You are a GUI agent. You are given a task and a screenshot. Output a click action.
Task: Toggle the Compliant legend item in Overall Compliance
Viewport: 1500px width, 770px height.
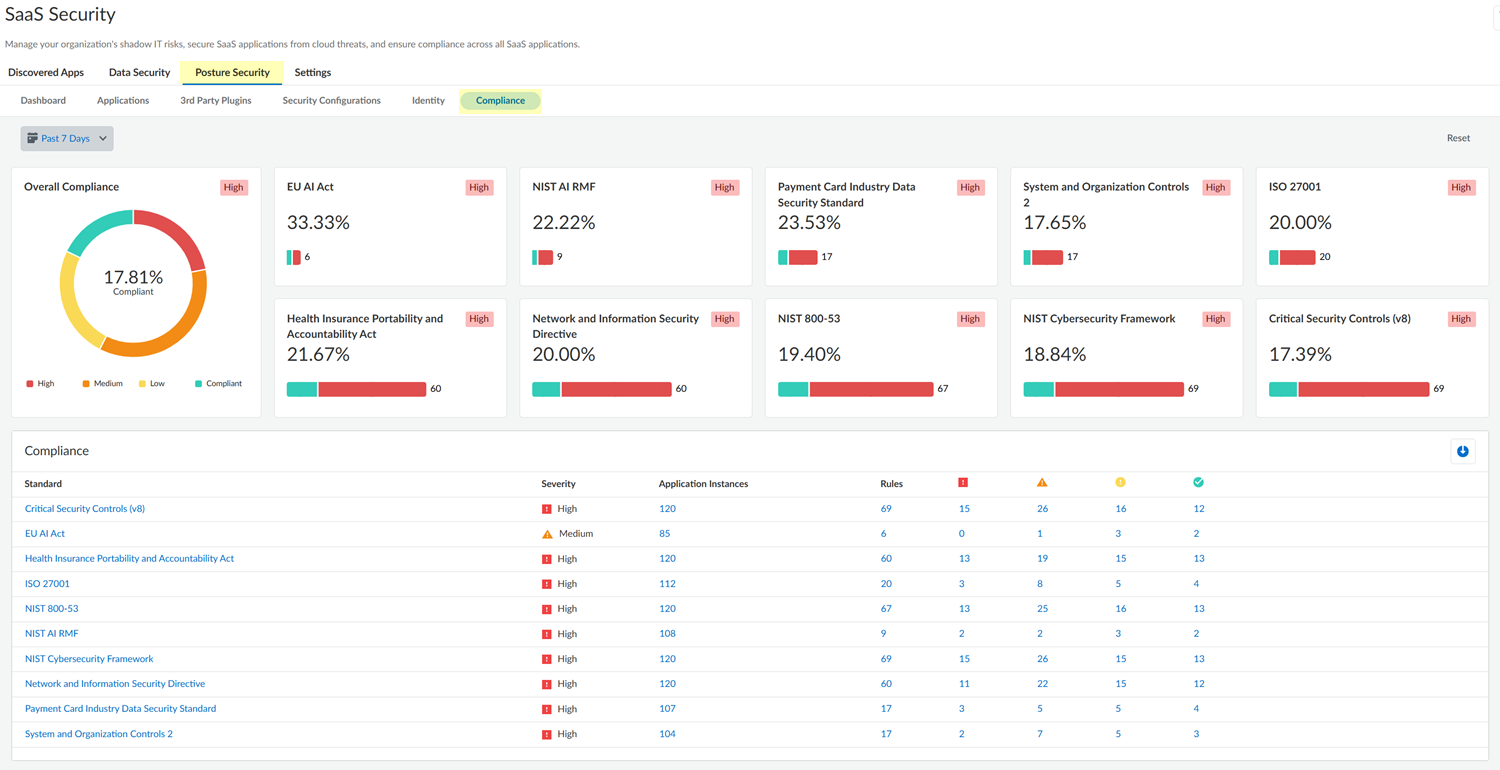(x=218, y=384)
